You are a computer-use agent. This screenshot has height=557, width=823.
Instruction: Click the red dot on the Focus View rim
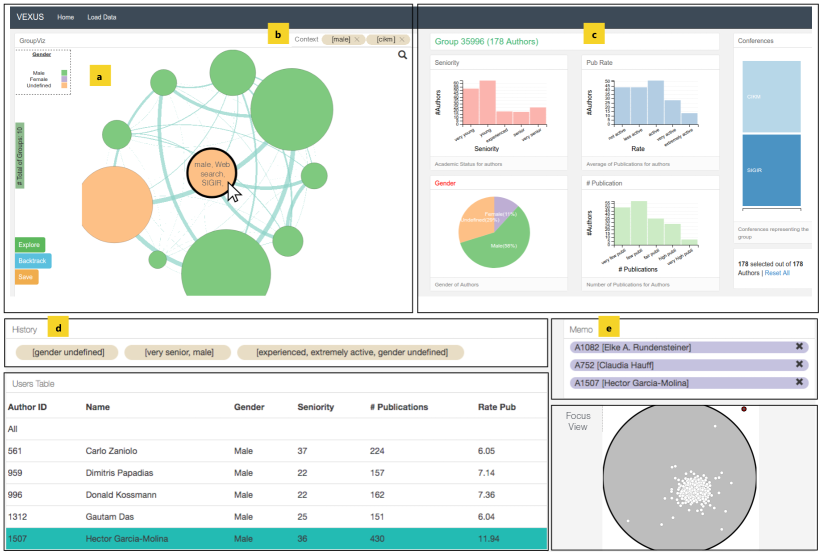(x=744, y=408)
